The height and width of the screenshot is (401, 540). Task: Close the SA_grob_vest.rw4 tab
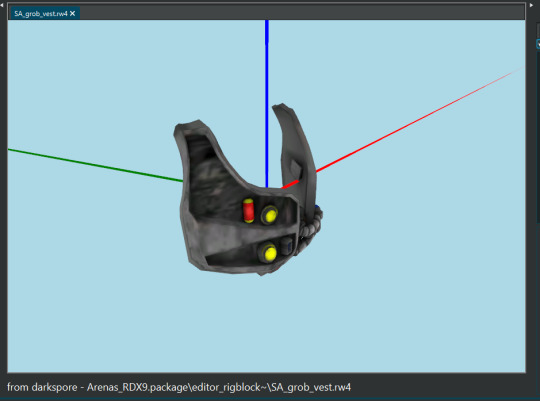[x=72, y=13]
